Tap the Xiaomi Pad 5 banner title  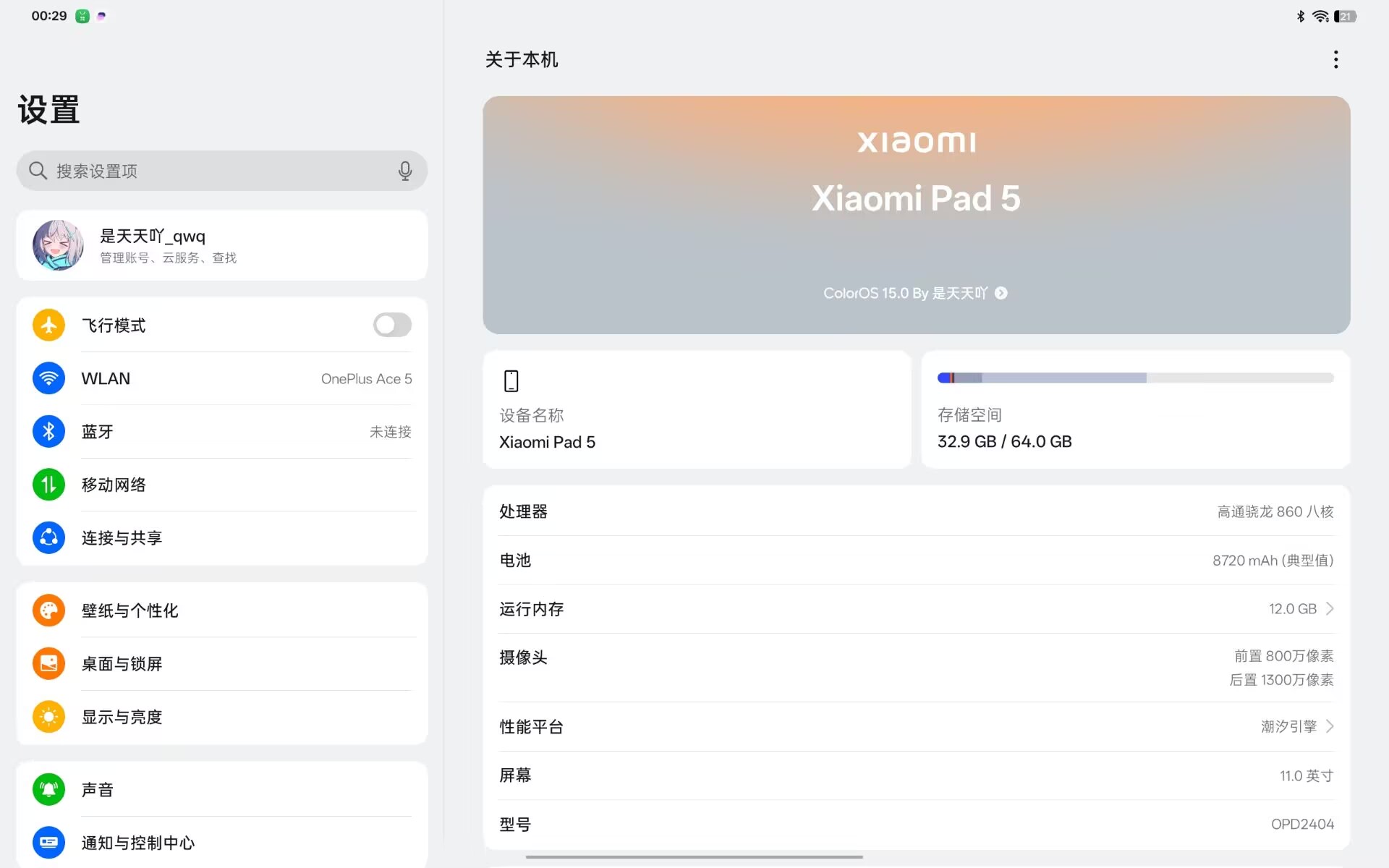click(916, 198)
